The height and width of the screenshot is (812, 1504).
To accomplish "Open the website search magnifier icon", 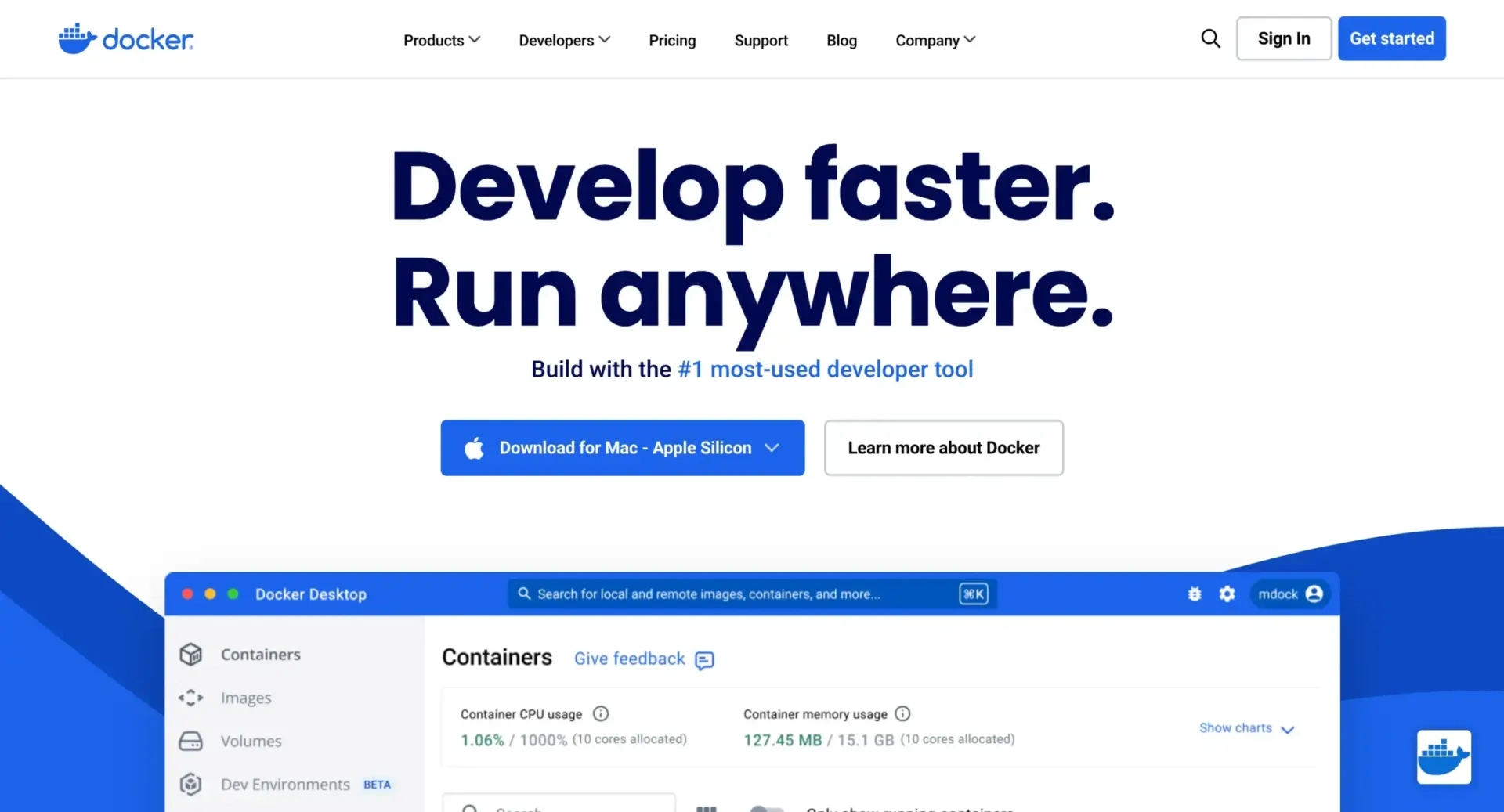I will tap(1210, 38).
